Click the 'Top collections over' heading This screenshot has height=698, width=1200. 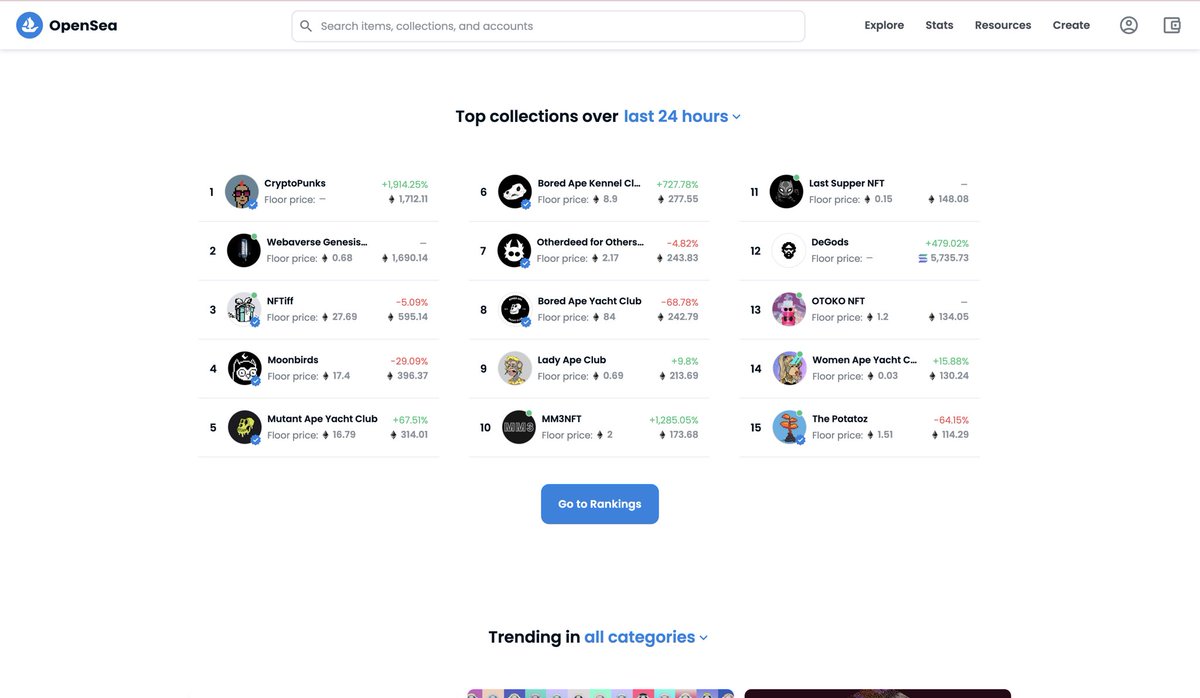coord(537,116)
